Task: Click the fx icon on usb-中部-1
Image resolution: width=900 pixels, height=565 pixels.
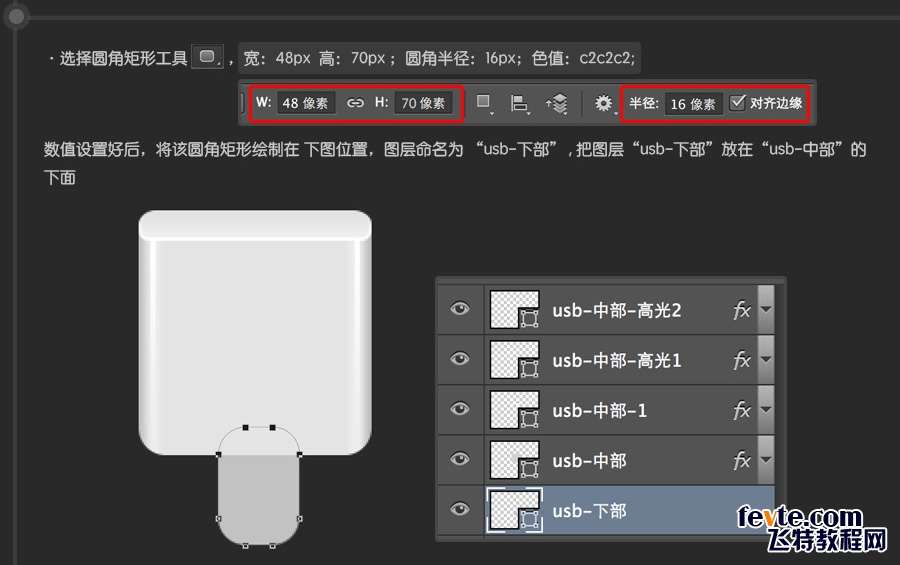Action: [742, 411]
